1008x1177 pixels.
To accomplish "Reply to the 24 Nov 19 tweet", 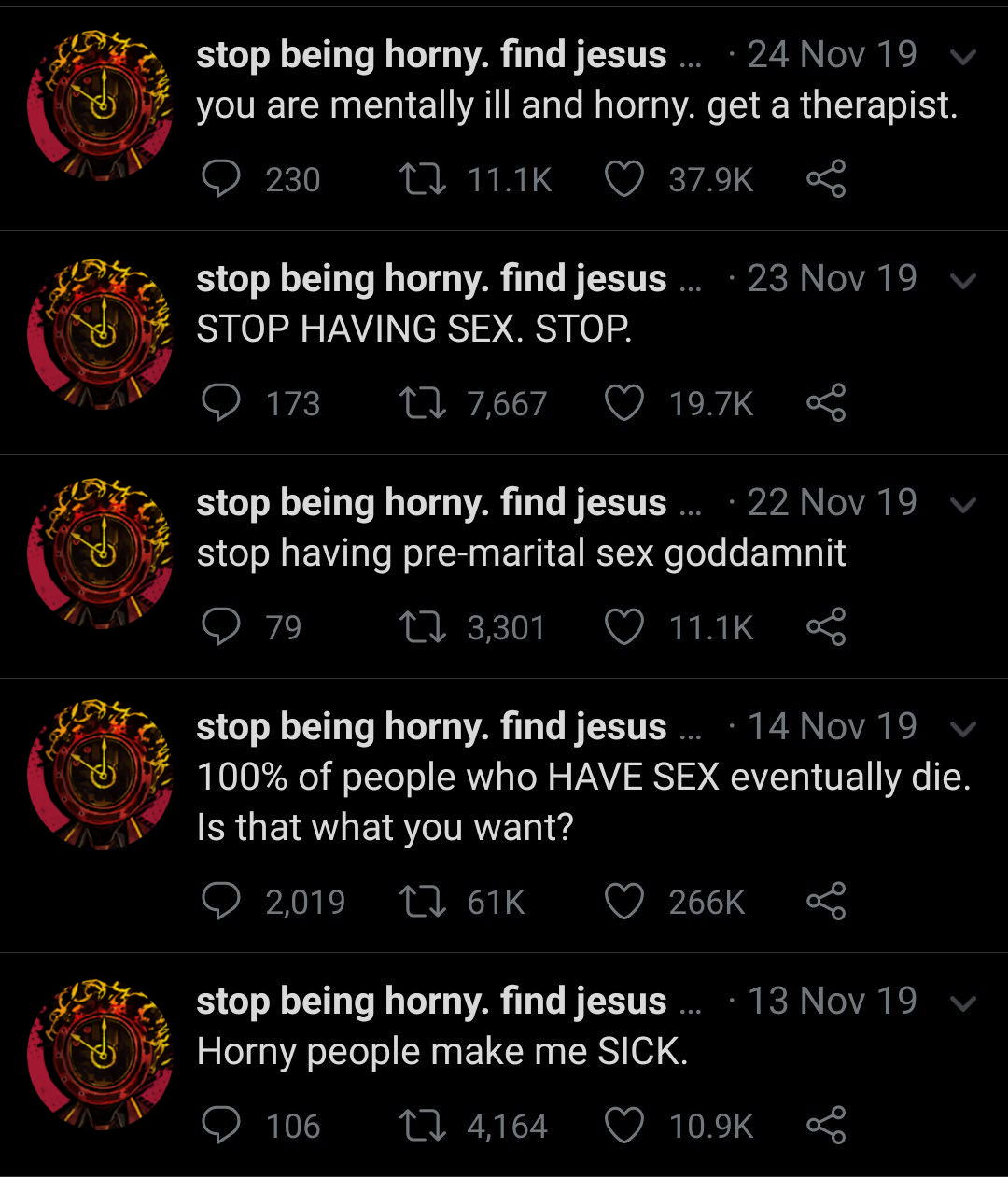I will coord(221,178).
